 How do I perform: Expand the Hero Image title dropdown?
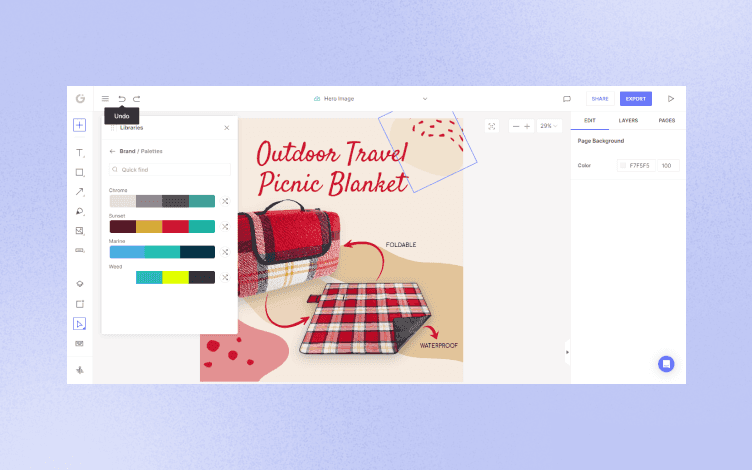425,99
